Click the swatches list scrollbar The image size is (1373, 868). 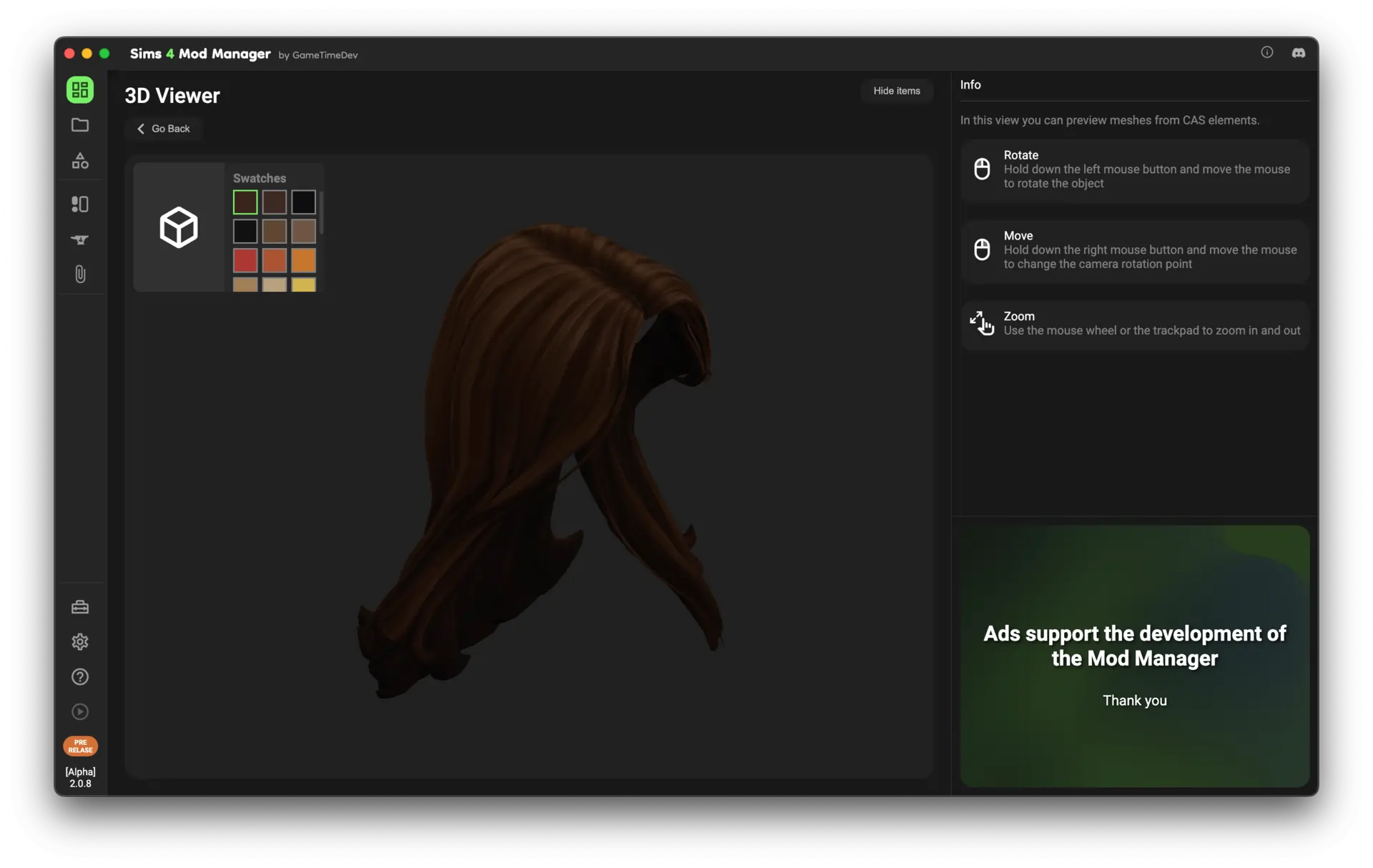322,212
